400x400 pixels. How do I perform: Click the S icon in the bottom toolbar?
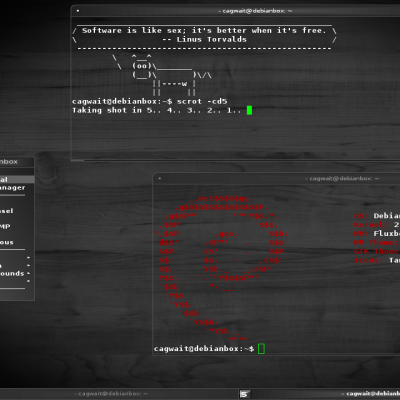(245, 394)
